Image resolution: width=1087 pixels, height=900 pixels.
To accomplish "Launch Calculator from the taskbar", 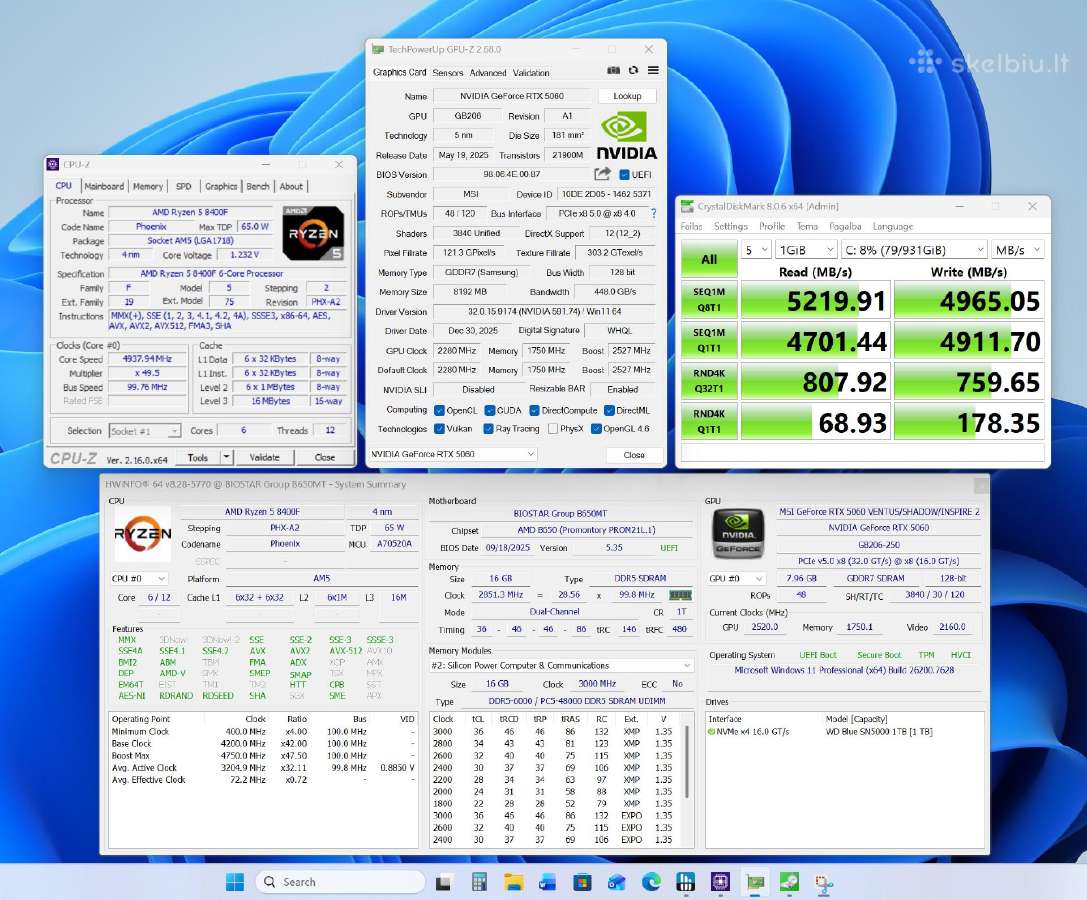I will click(479, 882).
